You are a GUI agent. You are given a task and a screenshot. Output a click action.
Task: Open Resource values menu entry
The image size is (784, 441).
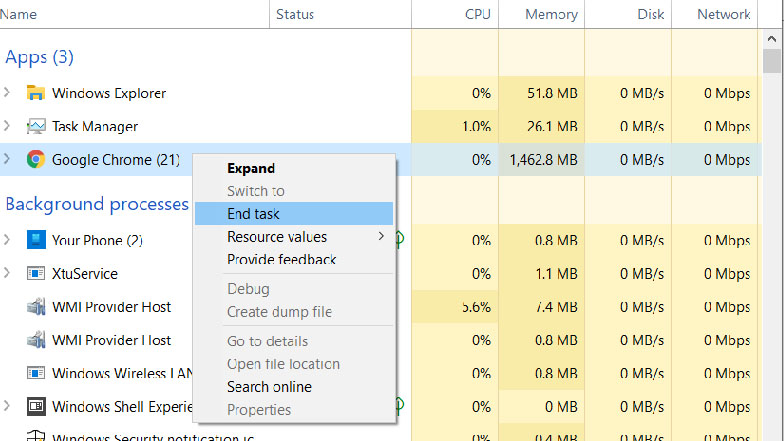pos(294,236)
